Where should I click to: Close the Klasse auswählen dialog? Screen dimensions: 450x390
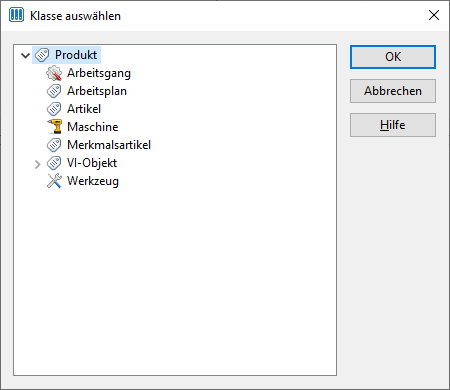tap(434, 15)
